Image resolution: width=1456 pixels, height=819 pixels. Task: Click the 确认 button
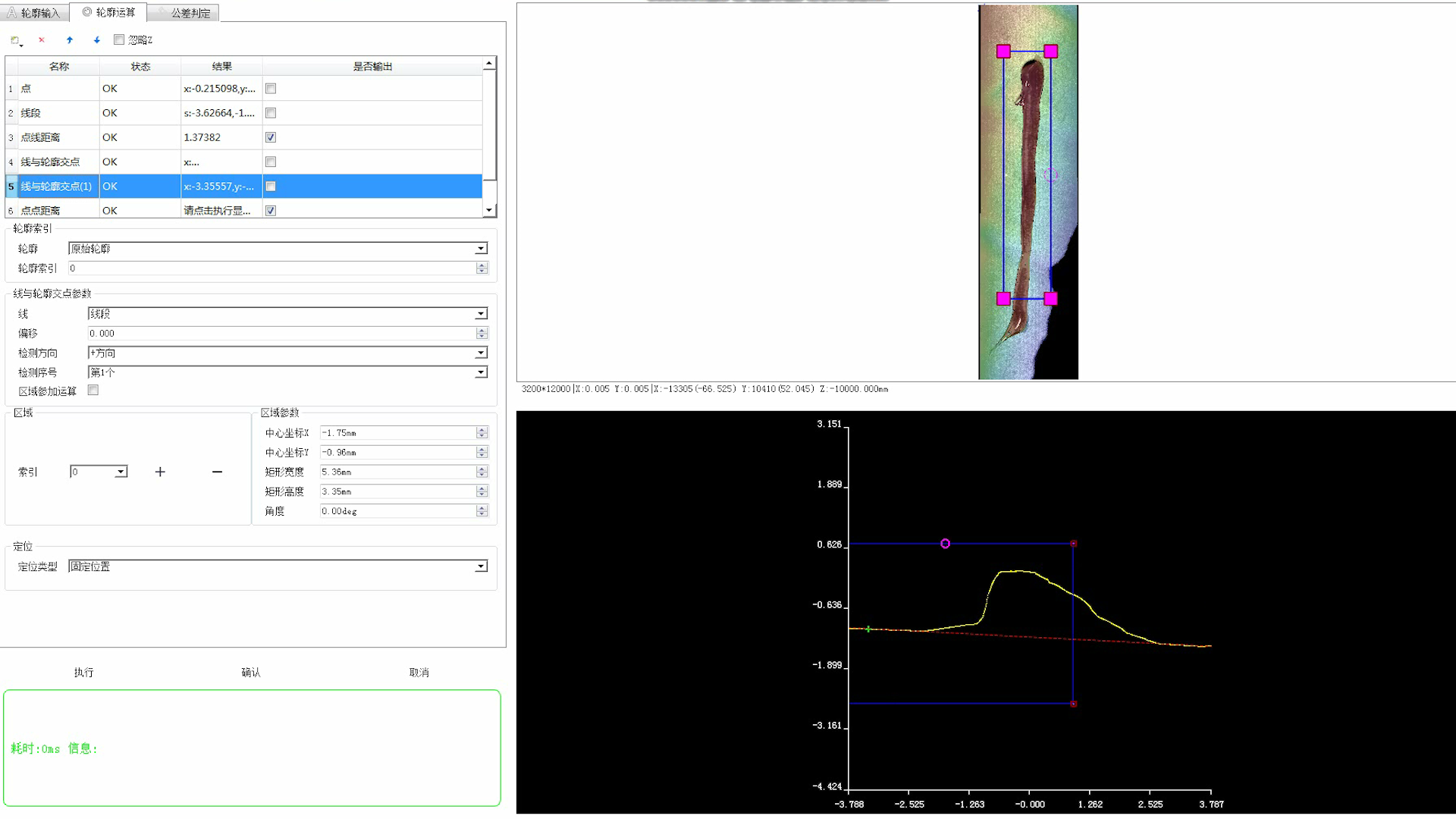click(x=251, y=673)
